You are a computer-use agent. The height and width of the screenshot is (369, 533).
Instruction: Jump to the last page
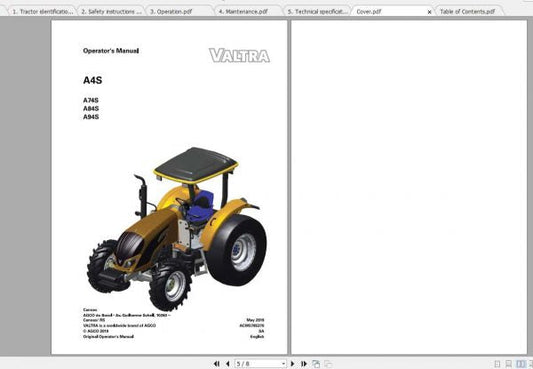click(x=304, y=364)
